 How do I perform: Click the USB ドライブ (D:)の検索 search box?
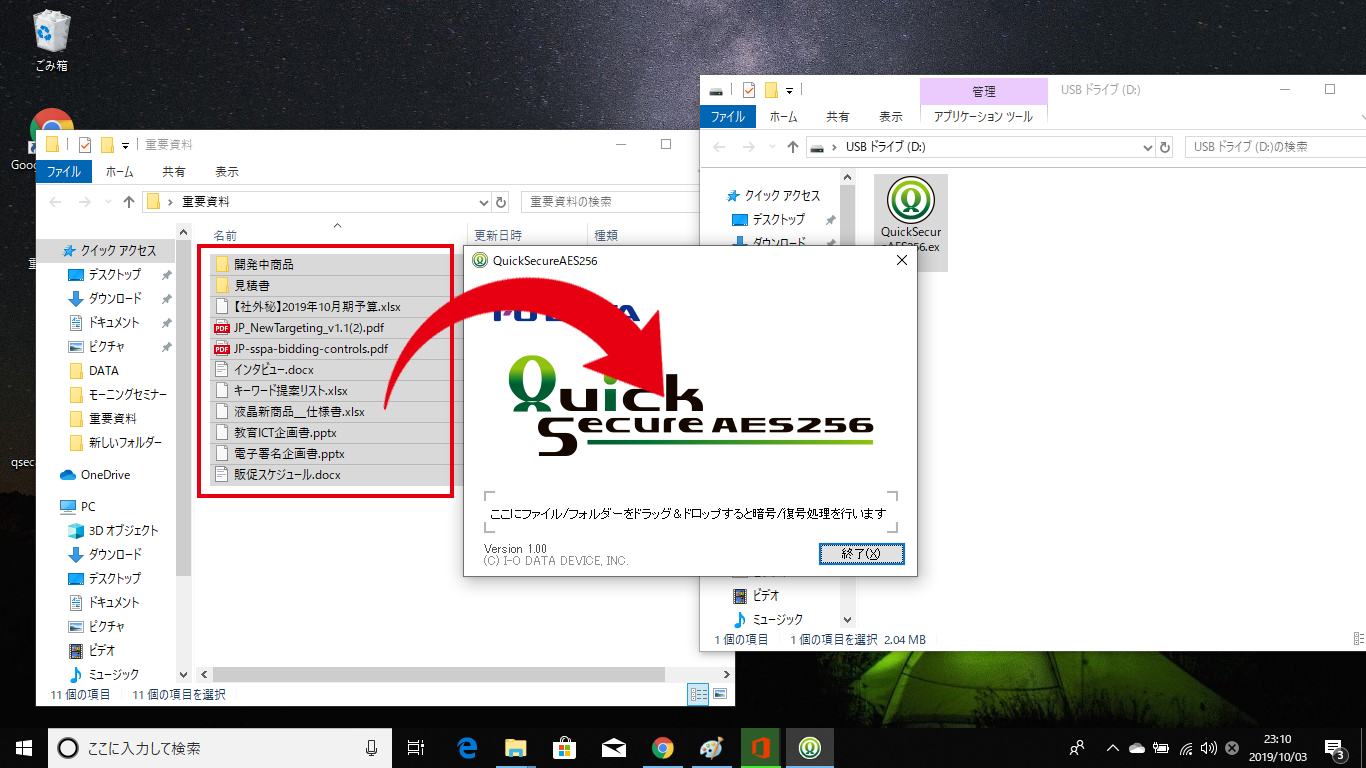pos(1275,147)
